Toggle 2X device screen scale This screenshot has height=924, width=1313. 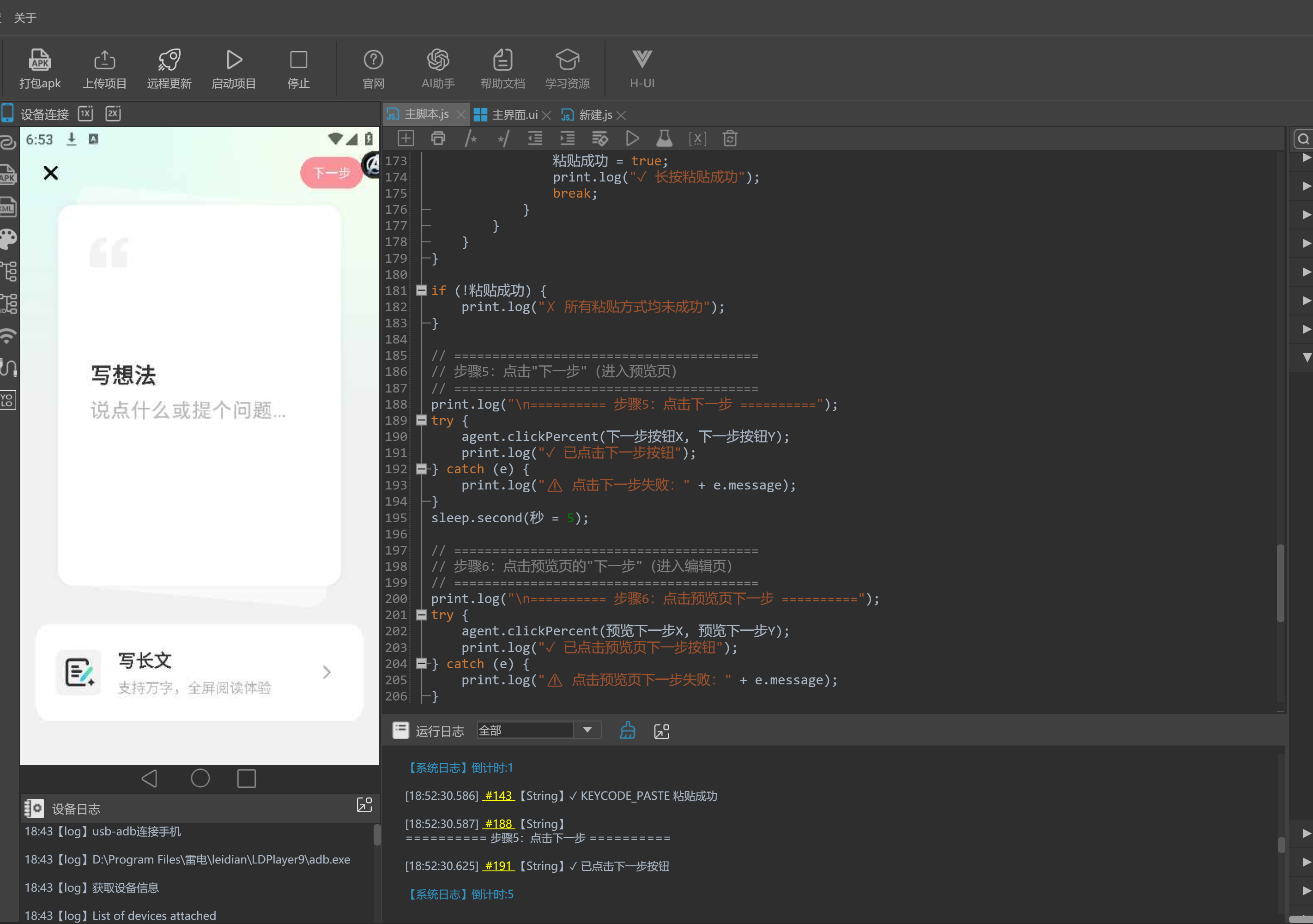click(x=113, y=114)
